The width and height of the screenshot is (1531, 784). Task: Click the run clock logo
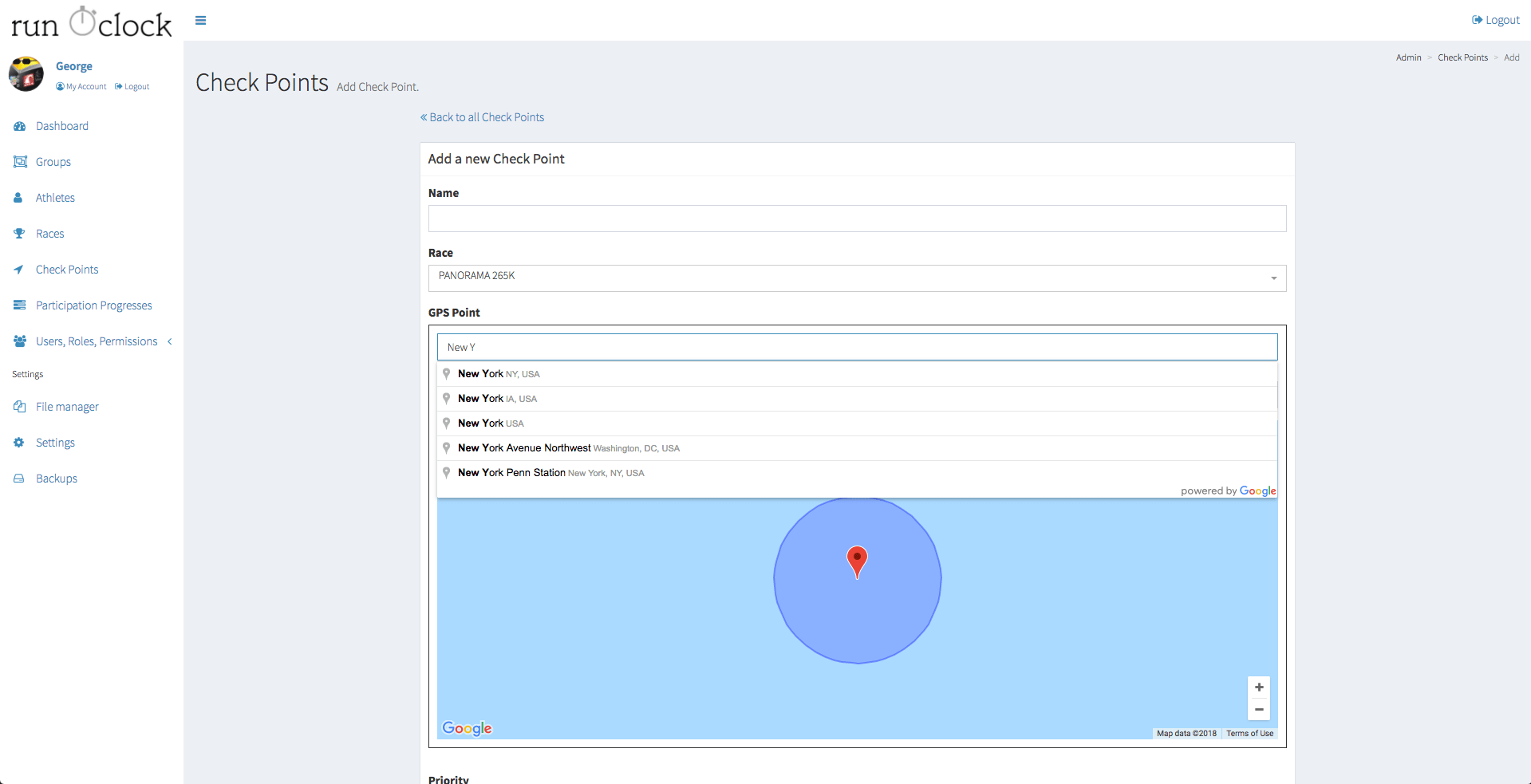(91, 23)
